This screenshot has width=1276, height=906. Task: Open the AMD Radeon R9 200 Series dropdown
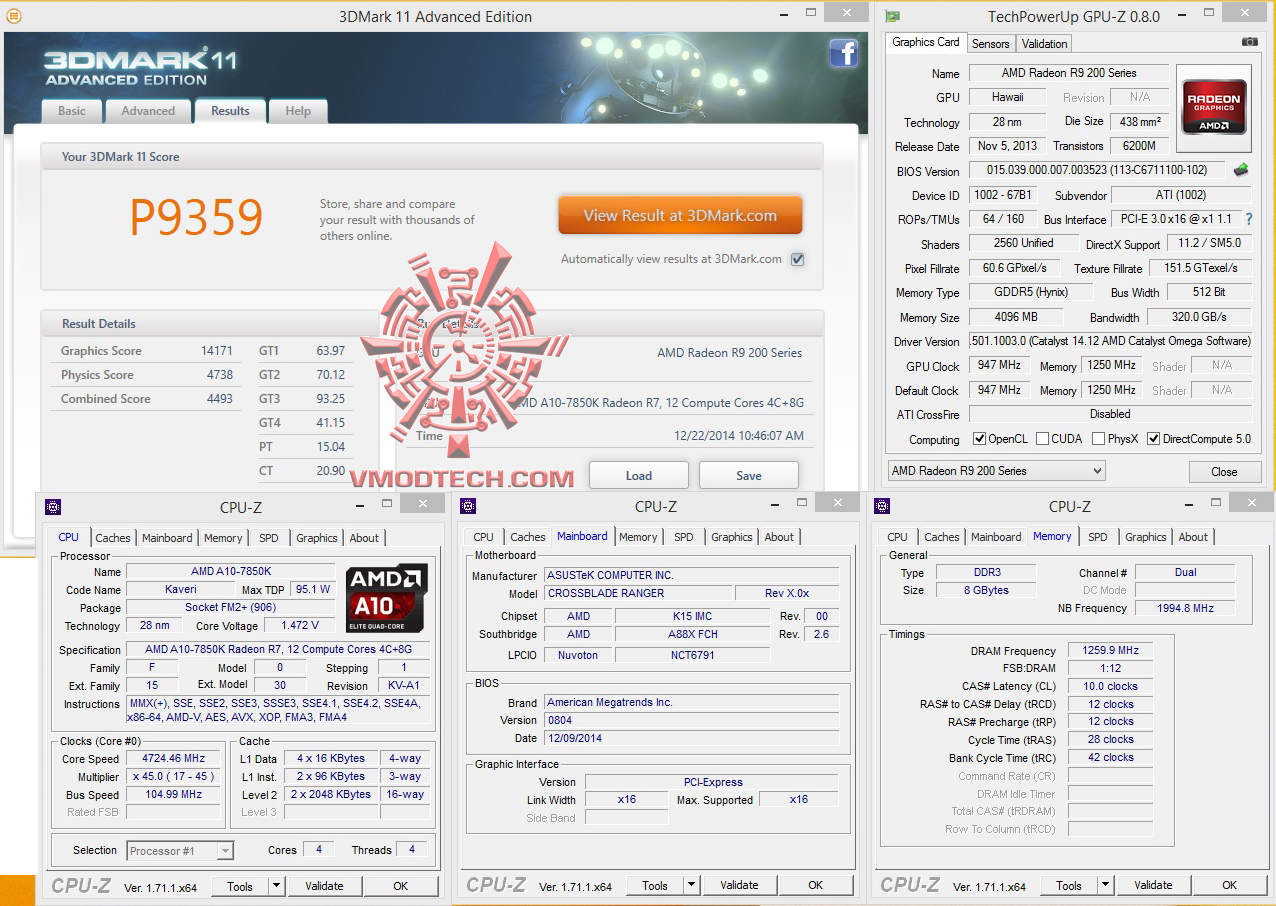[996, 471]
